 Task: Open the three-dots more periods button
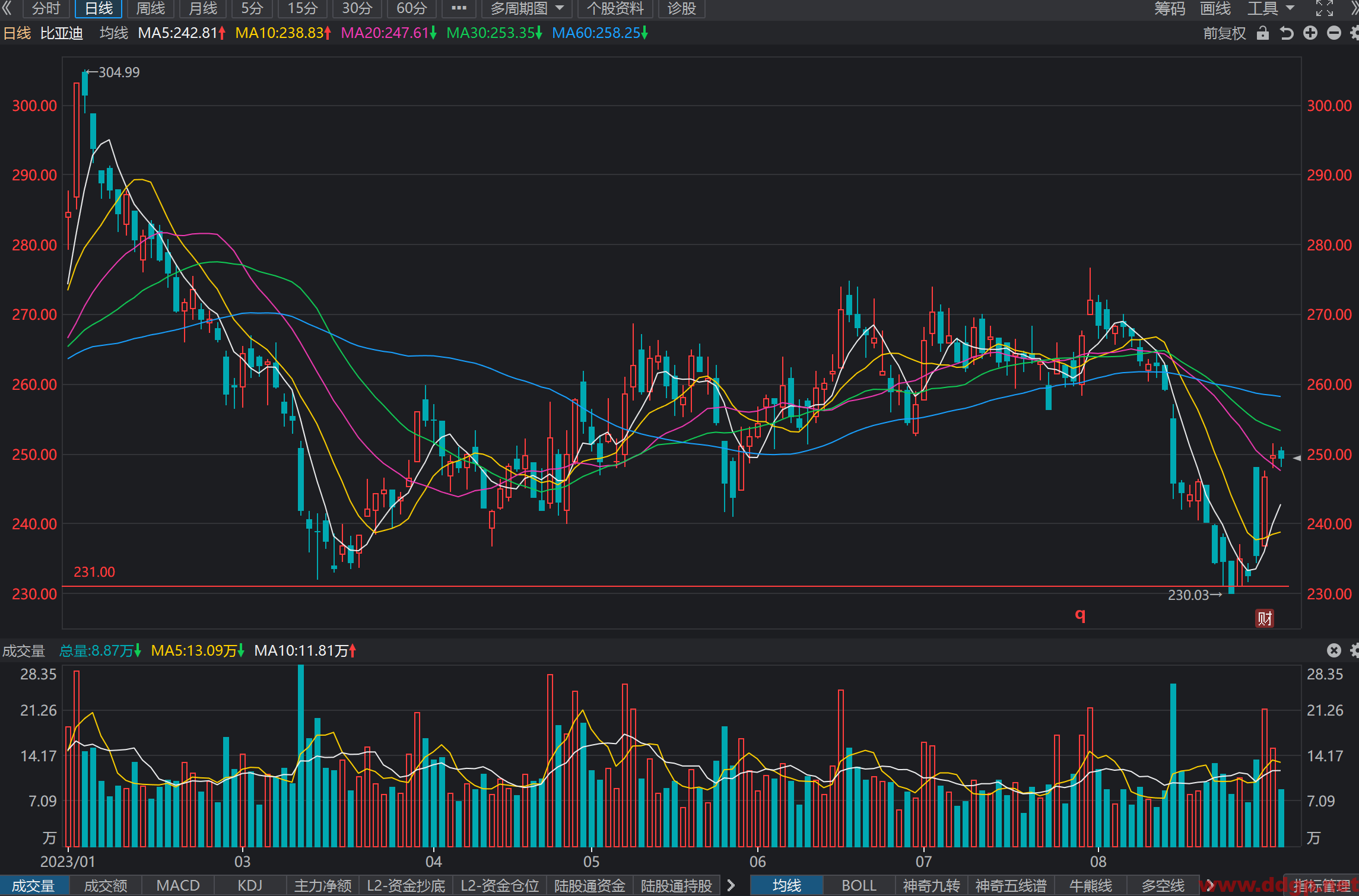(x=459, y=8)
